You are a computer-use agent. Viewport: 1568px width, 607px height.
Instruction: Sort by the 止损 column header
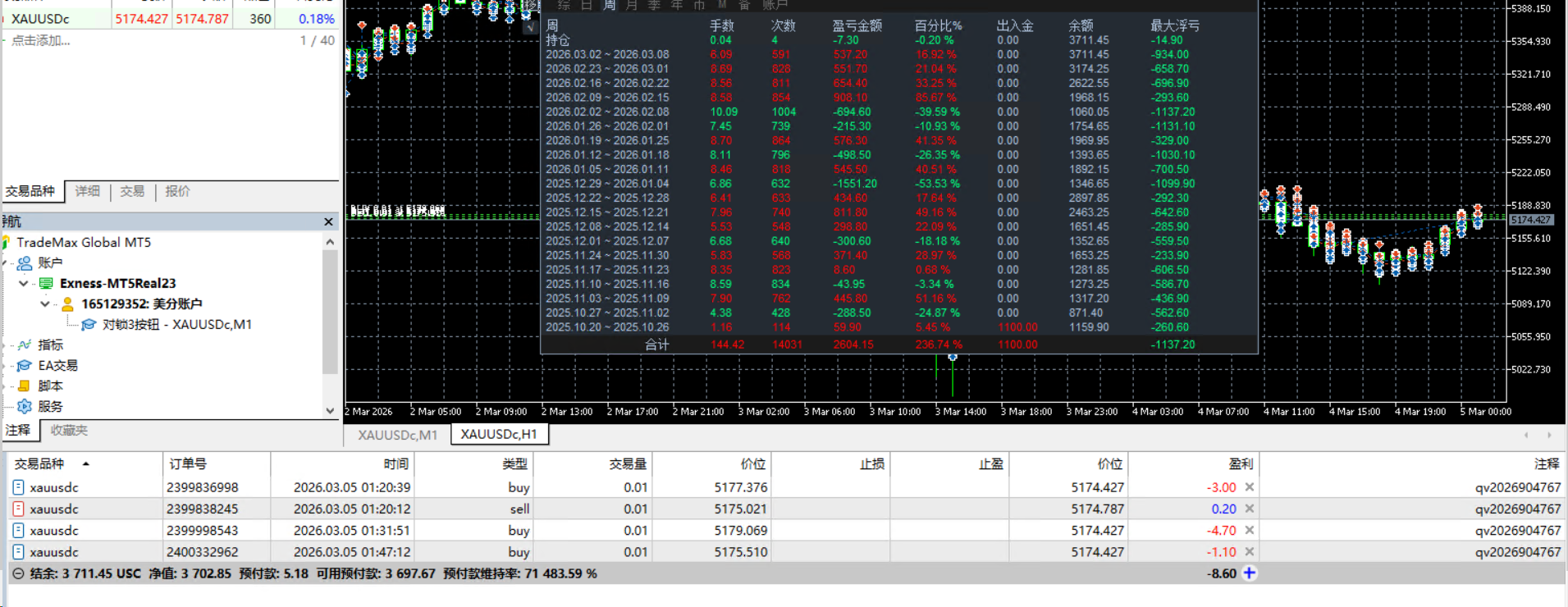pyautogui.click(x=830, y=464)
